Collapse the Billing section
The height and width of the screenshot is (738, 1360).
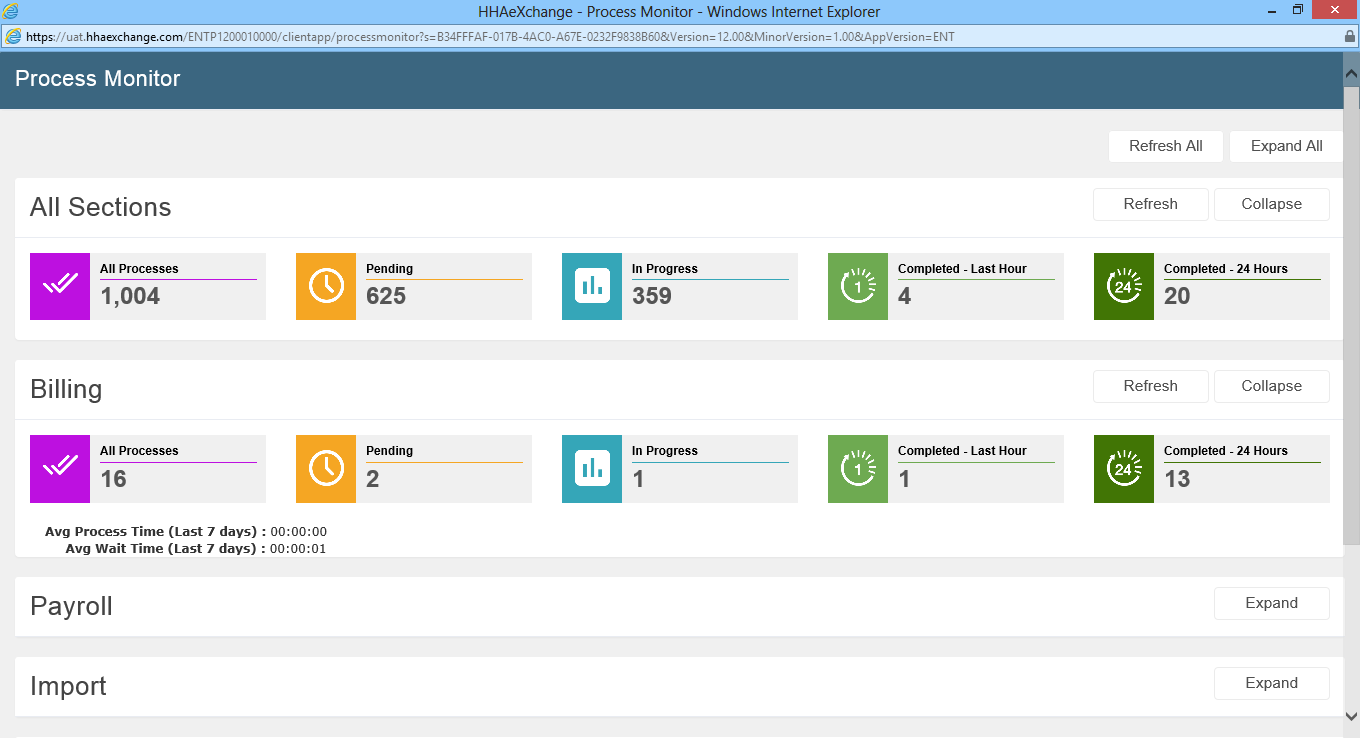point(1272,386)
